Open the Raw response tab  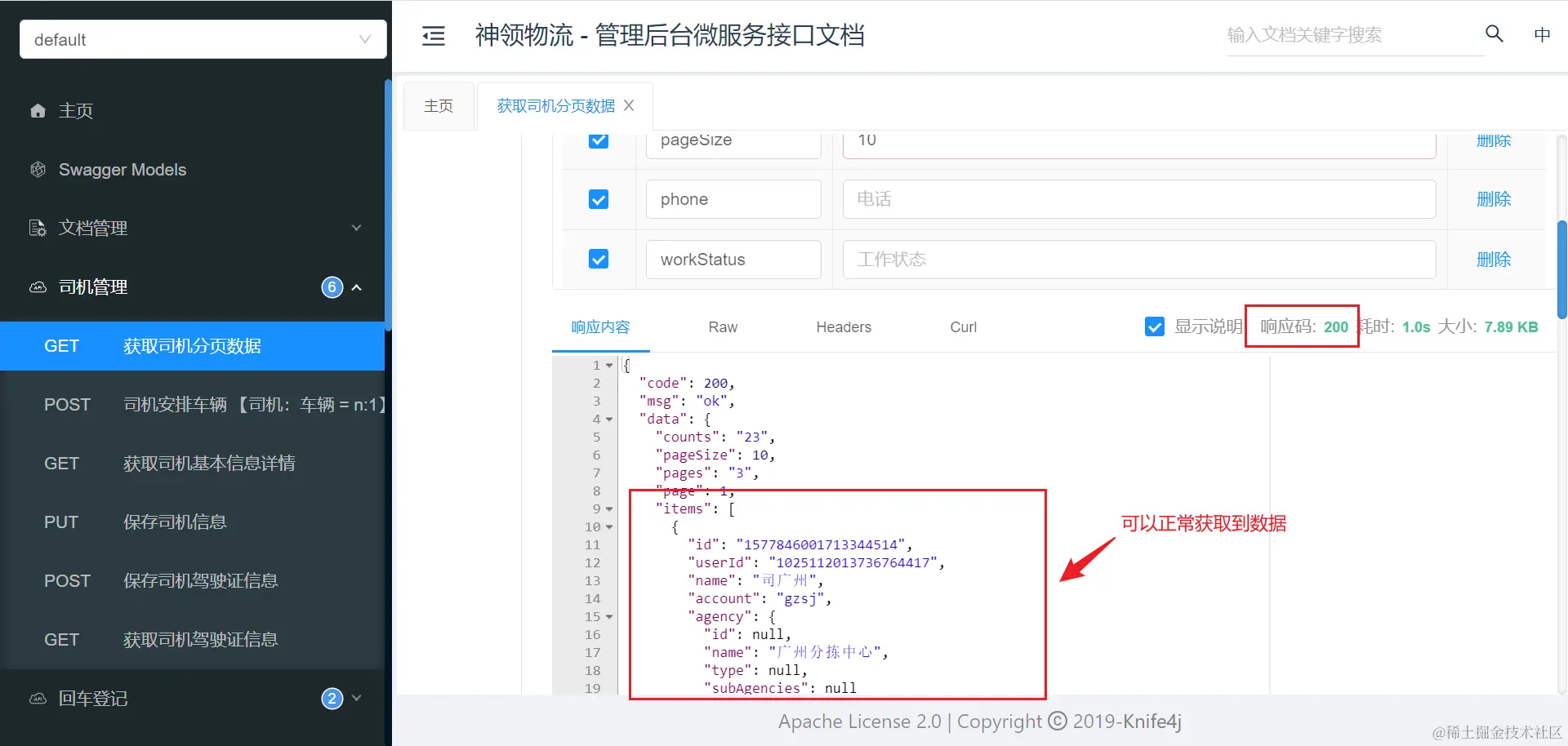pos(723,326)
